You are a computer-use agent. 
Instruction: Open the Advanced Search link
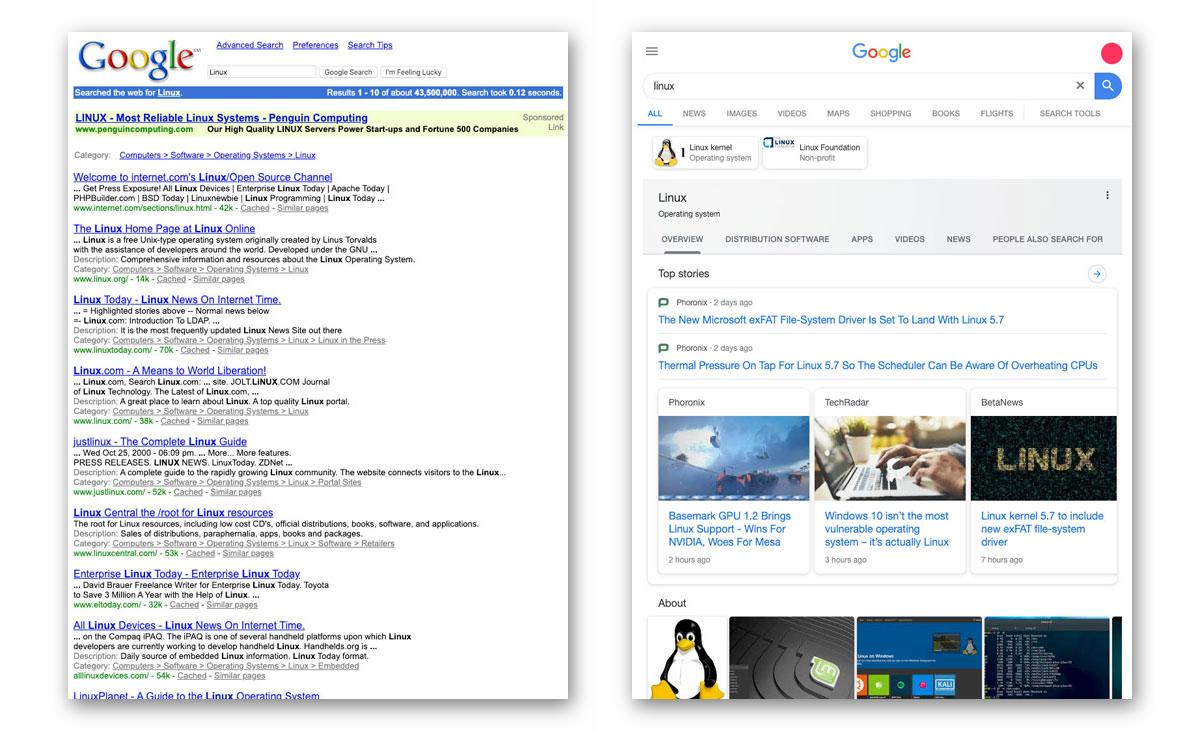coord(250,45)
